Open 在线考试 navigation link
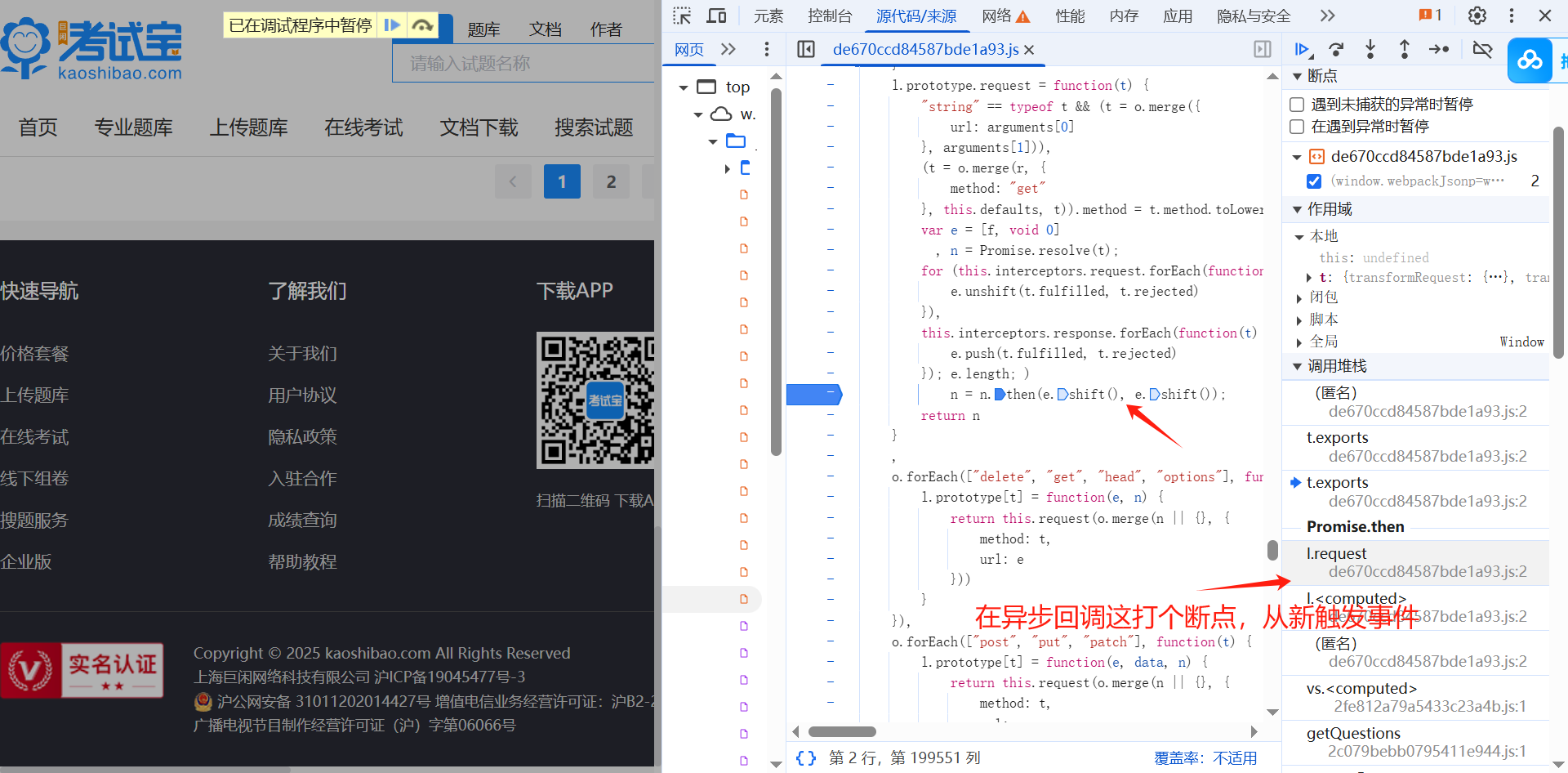 (x=363, y=127)
